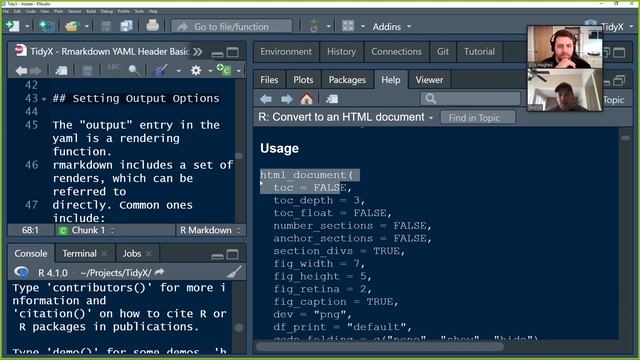
Task: Click the Insert Chunk icon
Action: tap(224, 70)
